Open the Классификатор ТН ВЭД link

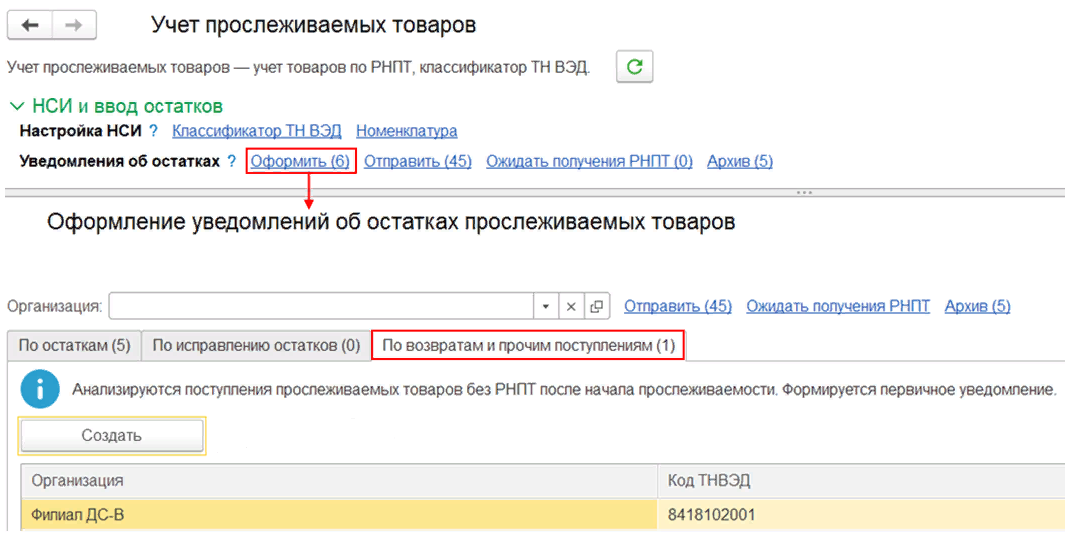point(257,131)
